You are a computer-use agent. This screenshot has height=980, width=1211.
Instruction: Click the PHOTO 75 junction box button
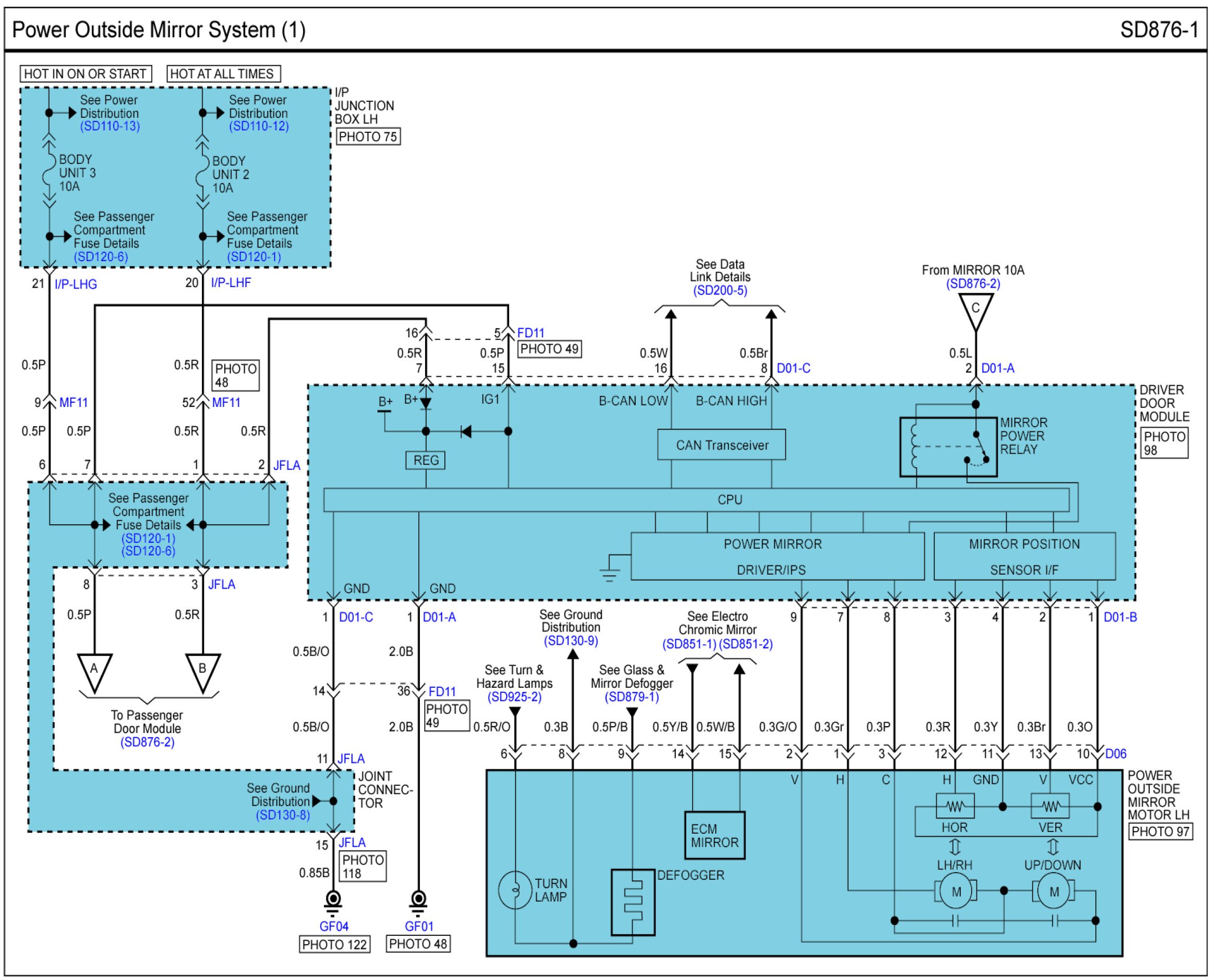click(x=368, y=137)
